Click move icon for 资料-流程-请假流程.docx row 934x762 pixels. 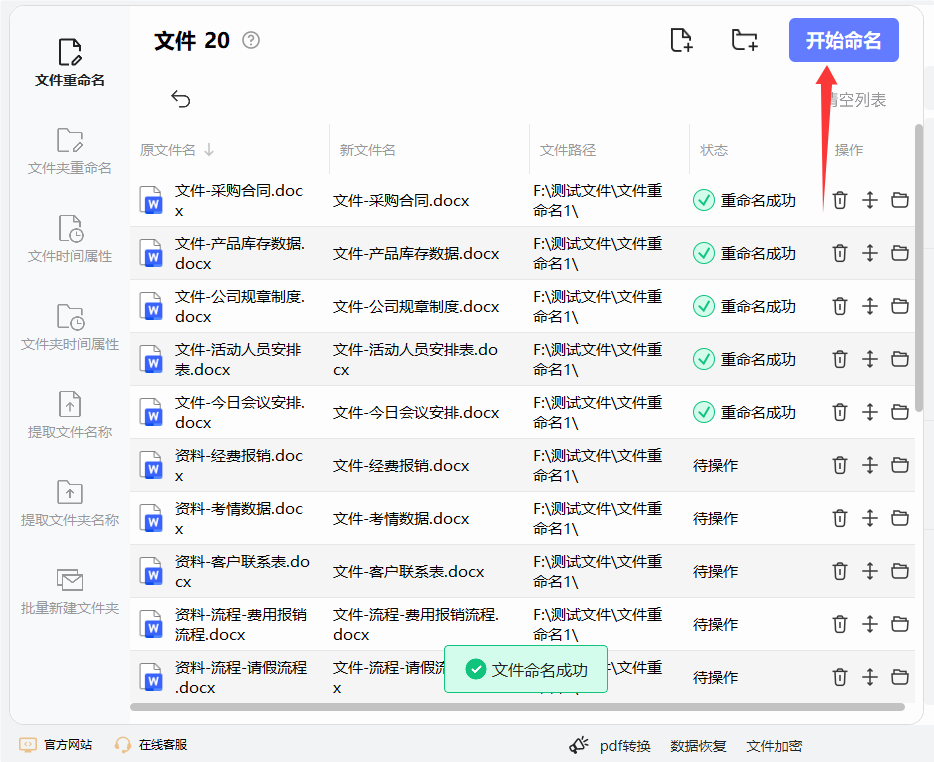870,677
